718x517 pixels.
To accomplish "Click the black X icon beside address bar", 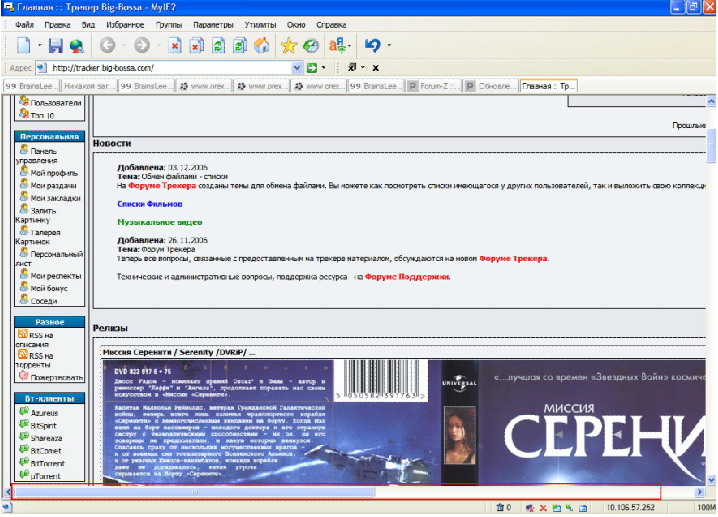I will click(x=375, y=68).
